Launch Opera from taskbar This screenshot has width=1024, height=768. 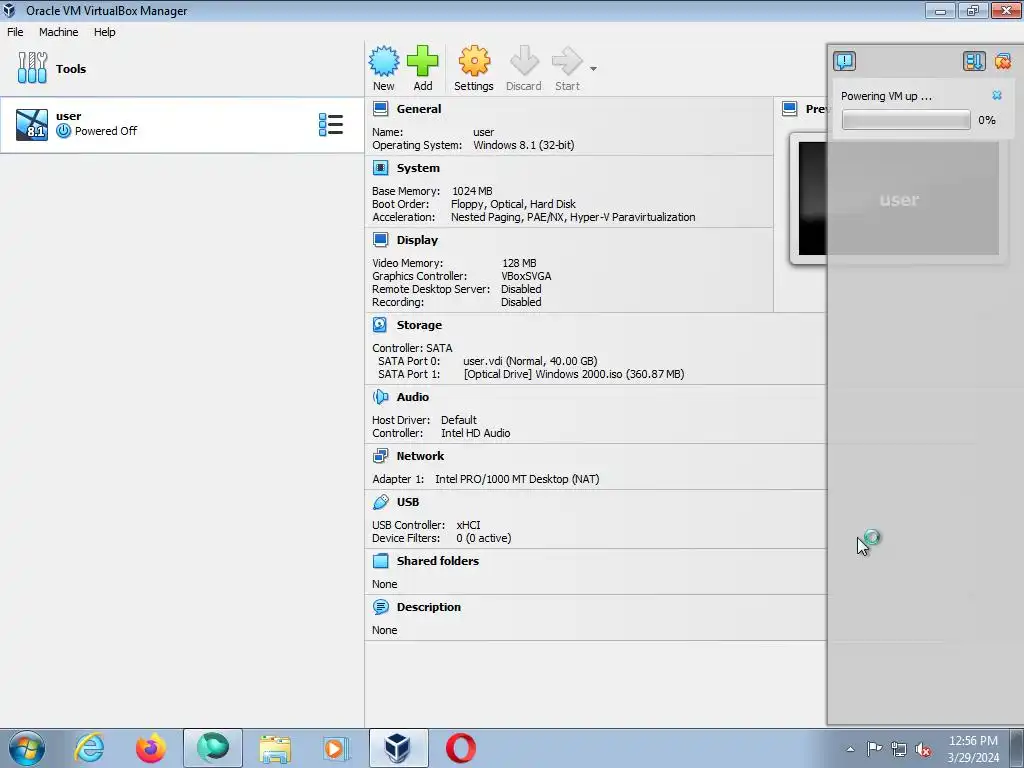click(460, 748)
